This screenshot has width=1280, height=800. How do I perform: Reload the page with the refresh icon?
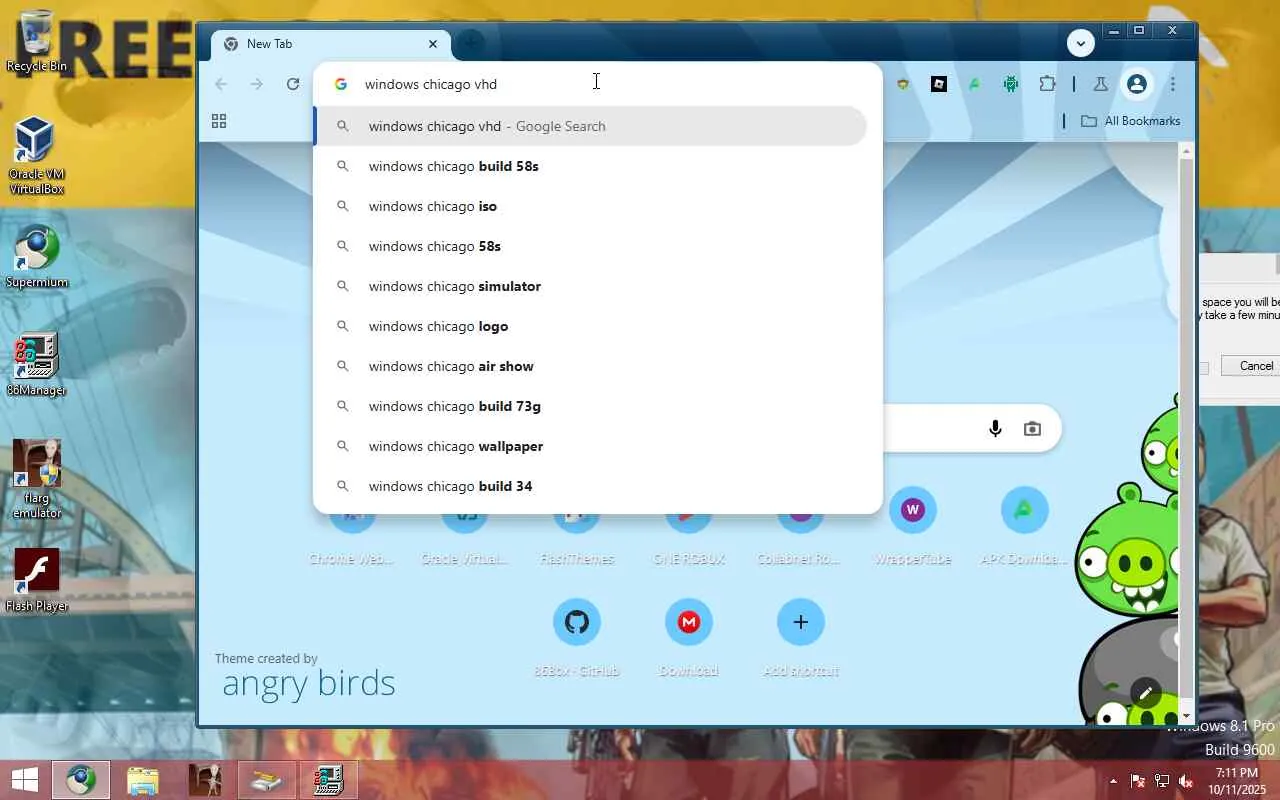(293, 84)
